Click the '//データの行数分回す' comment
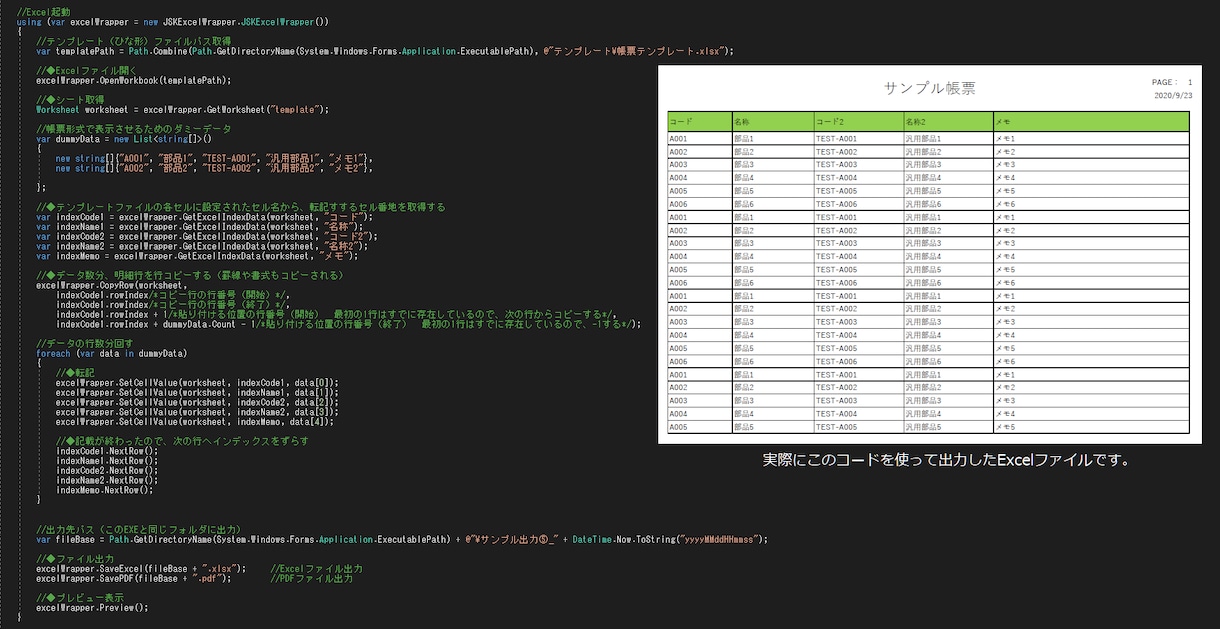This screenshot has height=629, width=1220. (x=84, y=344)
